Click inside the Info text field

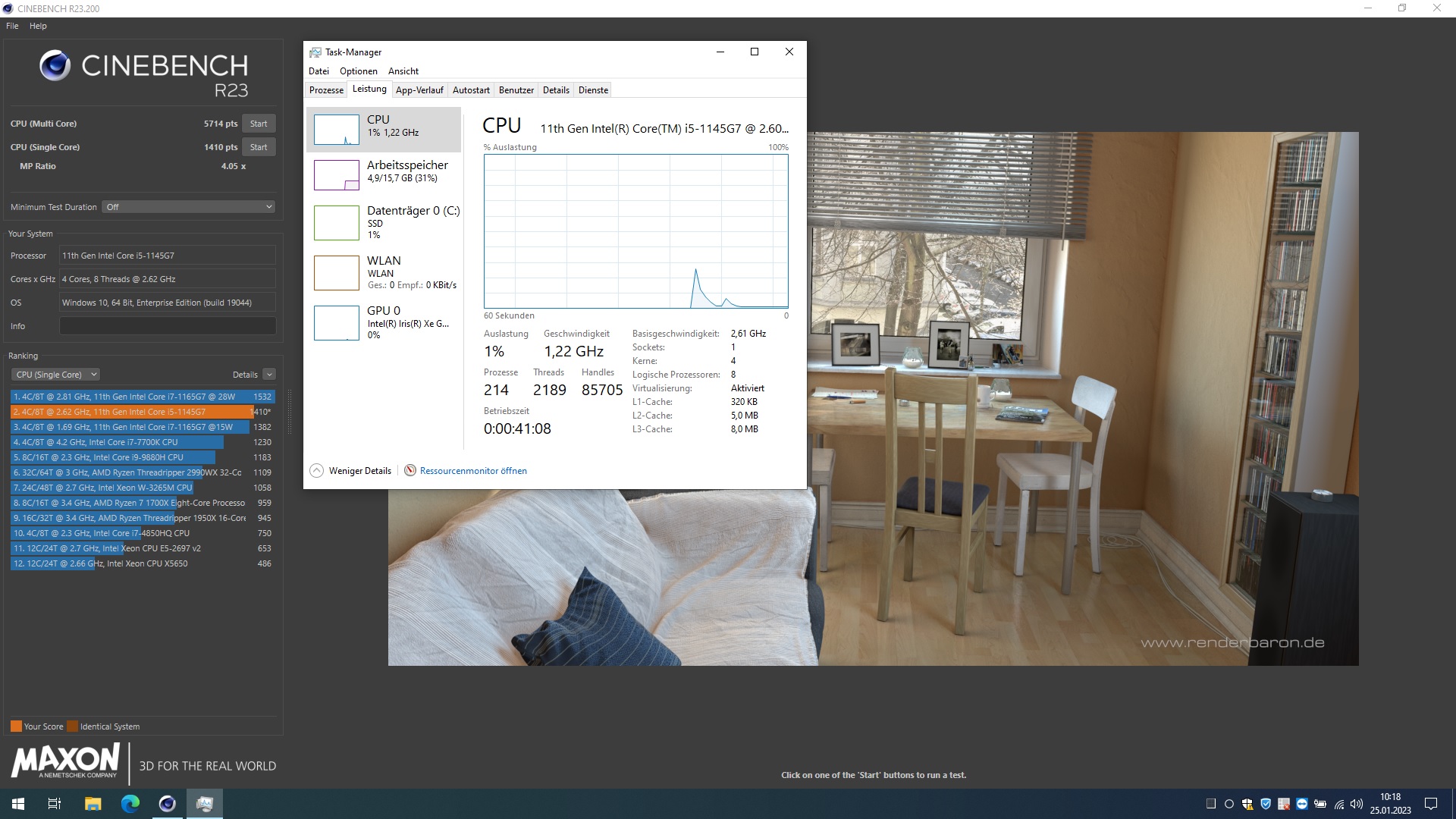click(167, 325)
